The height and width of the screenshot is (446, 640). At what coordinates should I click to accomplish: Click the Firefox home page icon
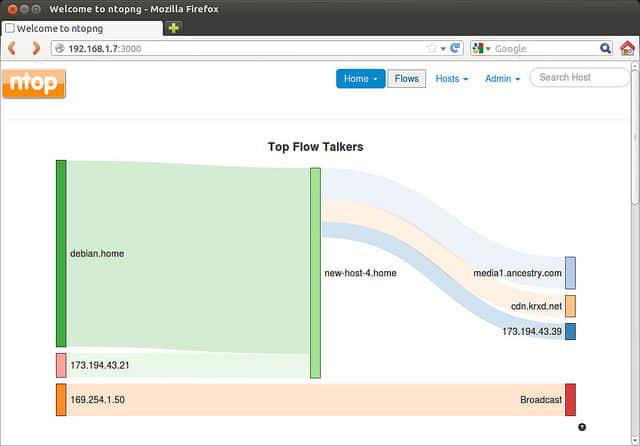pyautogui.click(x=627, y=48)
